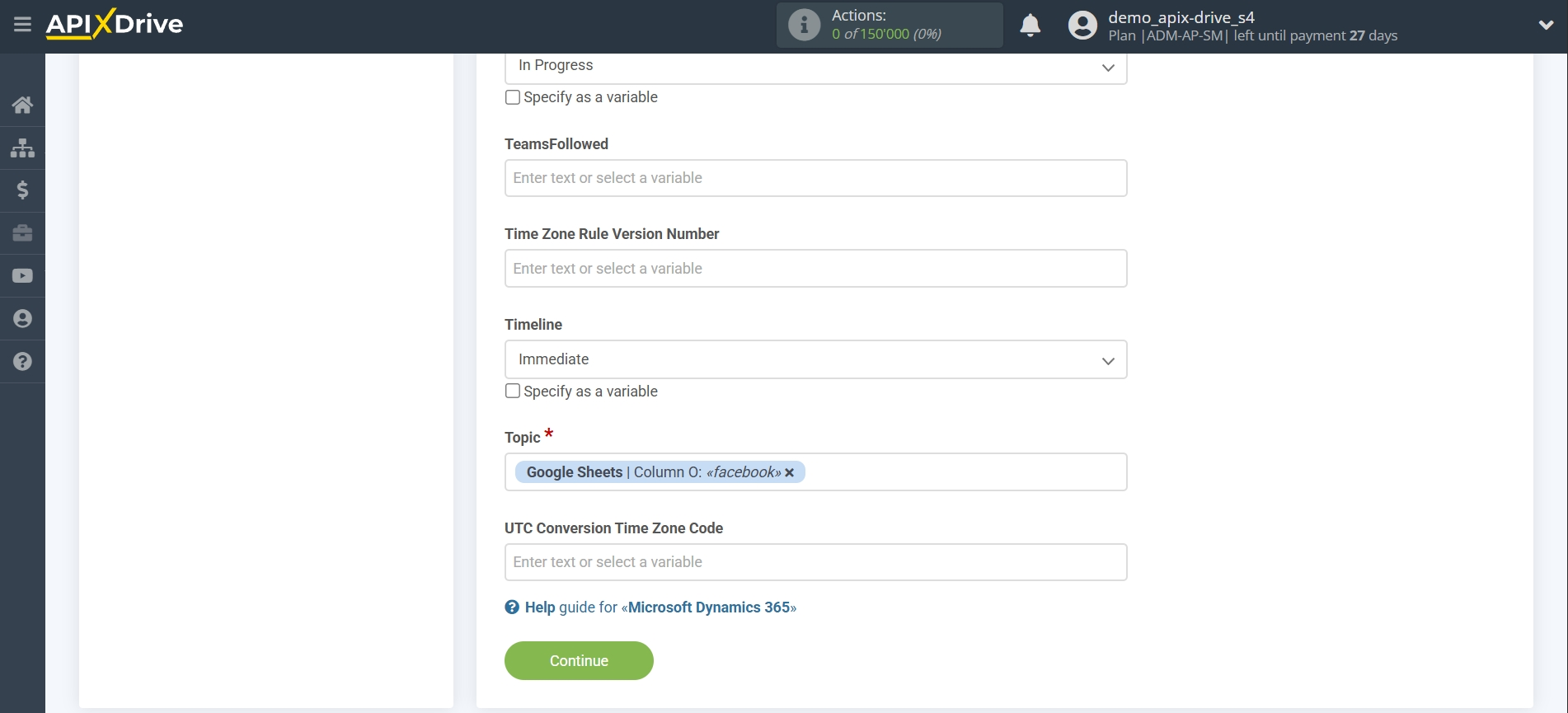Click the briefcase services sidebar icon
The height and width of the screenshot is (713, 1568).
pos(22,233)
